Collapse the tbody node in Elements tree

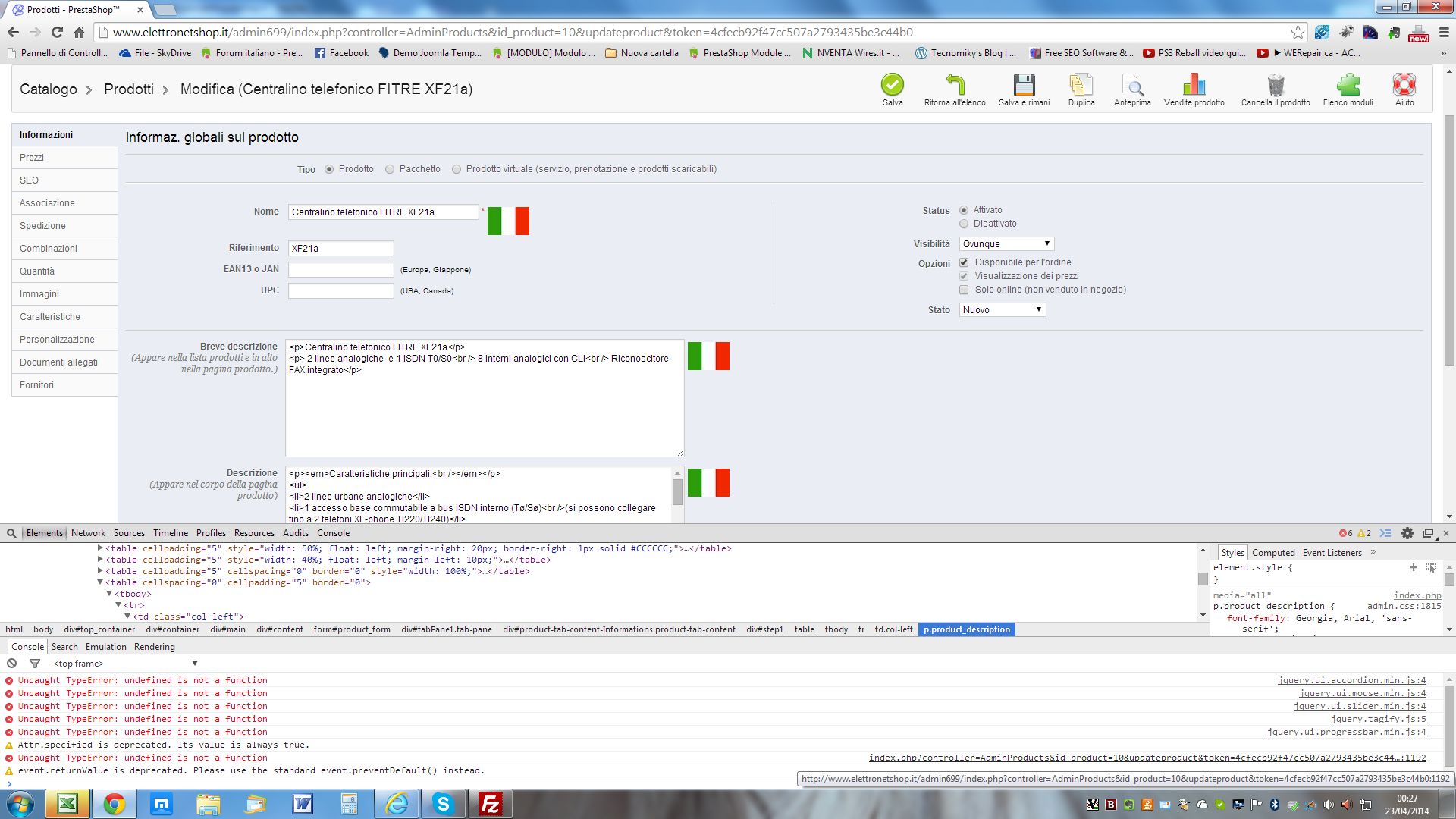click(109, 594)
